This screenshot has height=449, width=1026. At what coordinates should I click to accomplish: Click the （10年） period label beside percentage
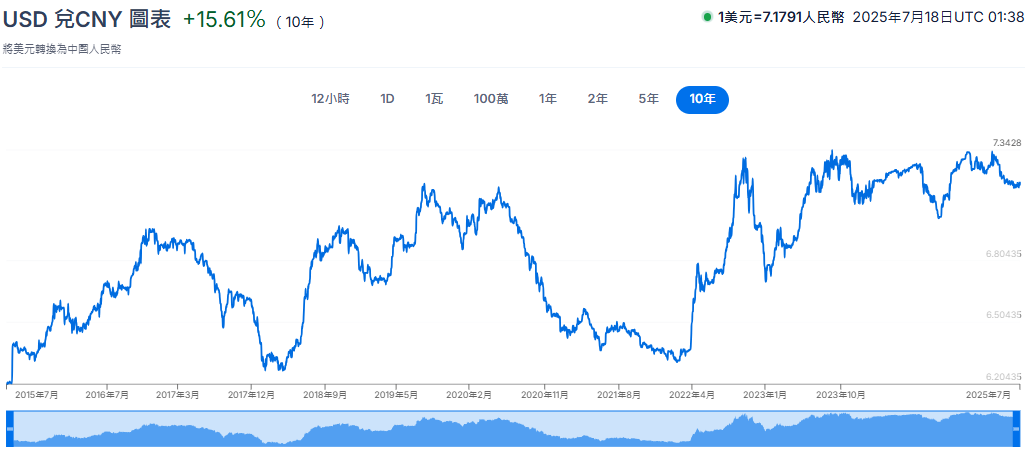tap(300, 22)
